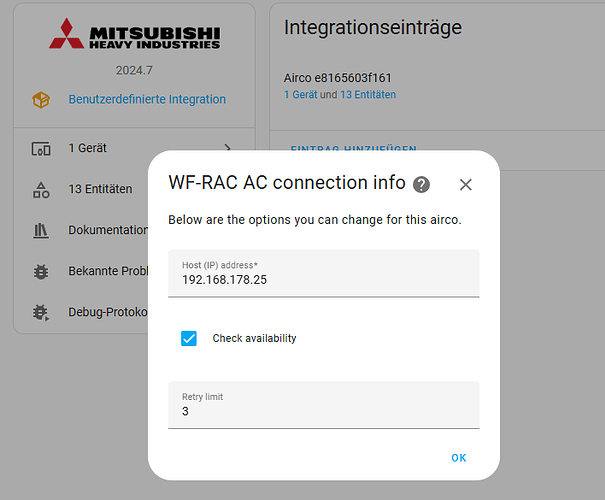Viewport: 605px width, 500px height.
Task: Click the bug-play icon for Debug-Protokoll
Action: [x=41, y=312]
